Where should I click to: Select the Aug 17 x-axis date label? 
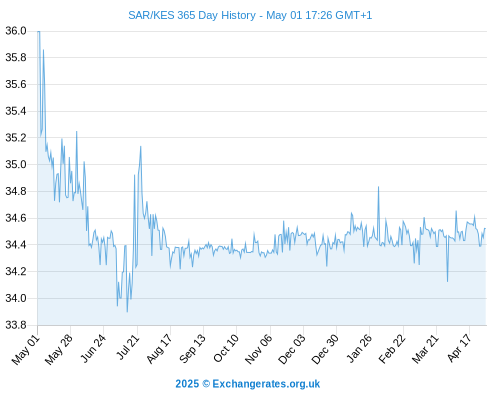(159, 349)
